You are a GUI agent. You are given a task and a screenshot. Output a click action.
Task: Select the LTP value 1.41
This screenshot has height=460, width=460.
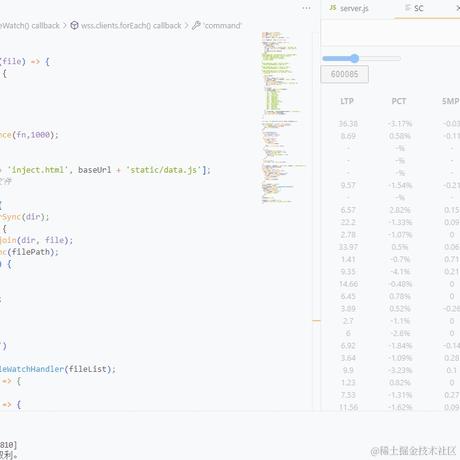click(x=348, y=259)
